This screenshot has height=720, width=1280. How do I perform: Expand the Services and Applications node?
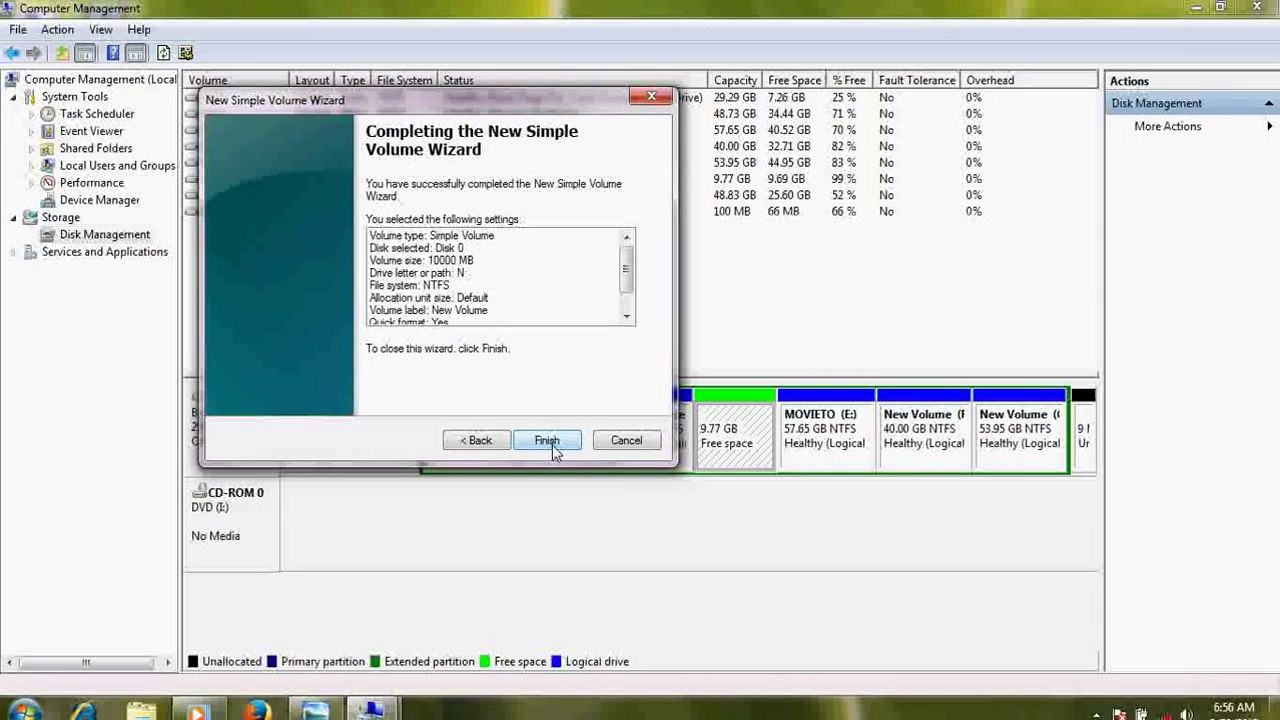click(13, 252)
